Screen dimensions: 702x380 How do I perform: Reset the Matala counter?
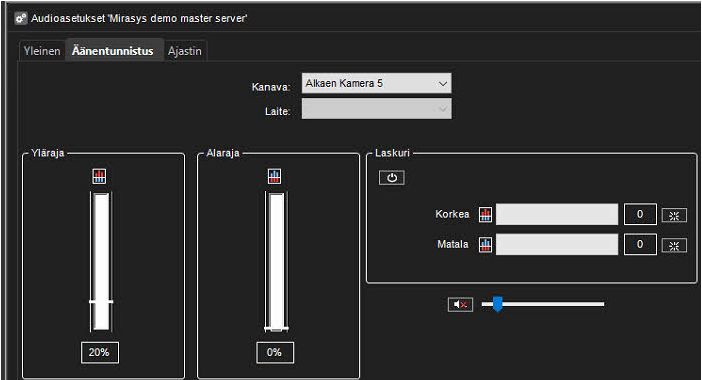click(x=674, y=246)
